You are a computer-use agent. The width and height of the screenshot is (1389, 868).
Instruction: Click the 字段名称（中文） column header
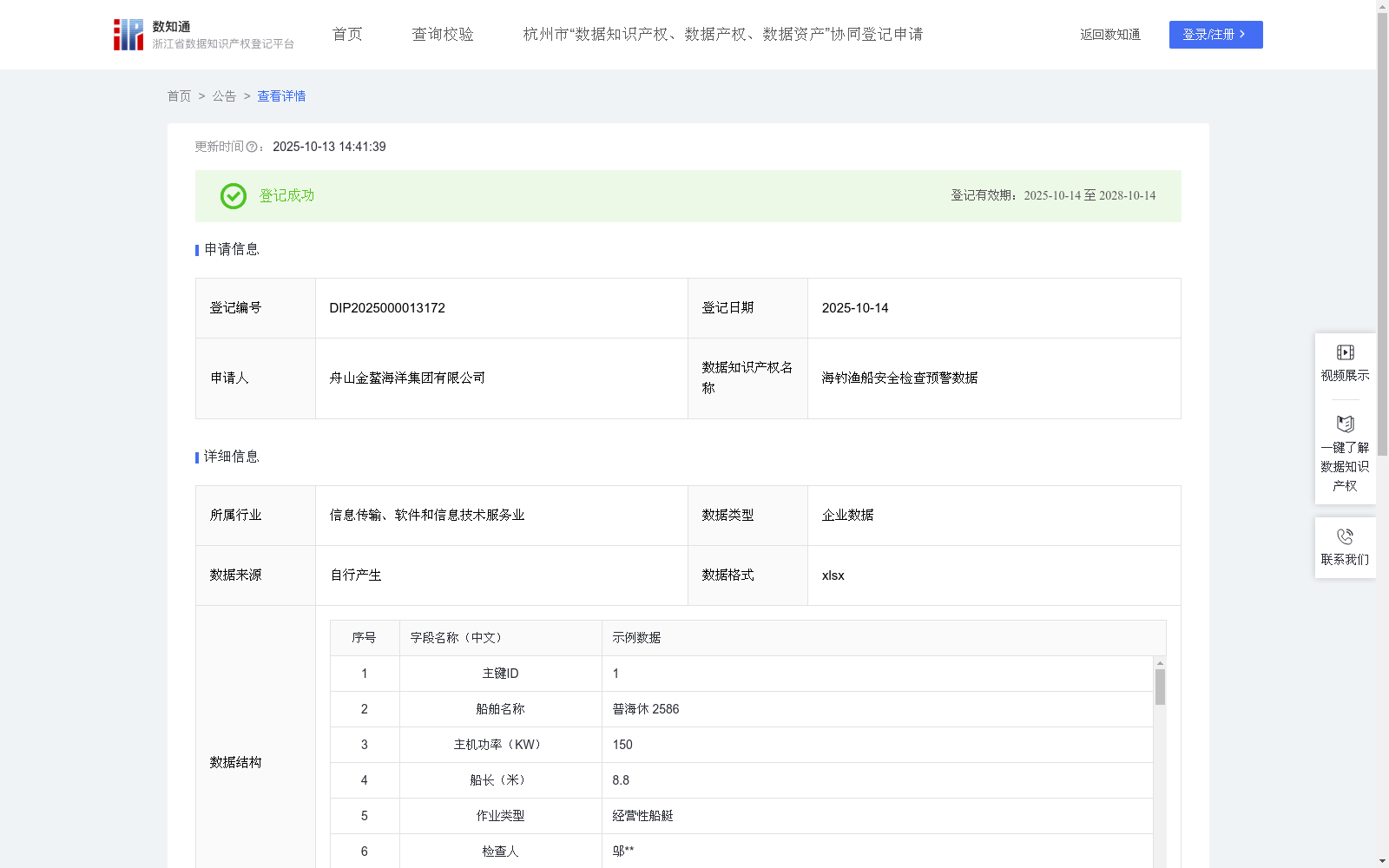[x=501, y=638]
